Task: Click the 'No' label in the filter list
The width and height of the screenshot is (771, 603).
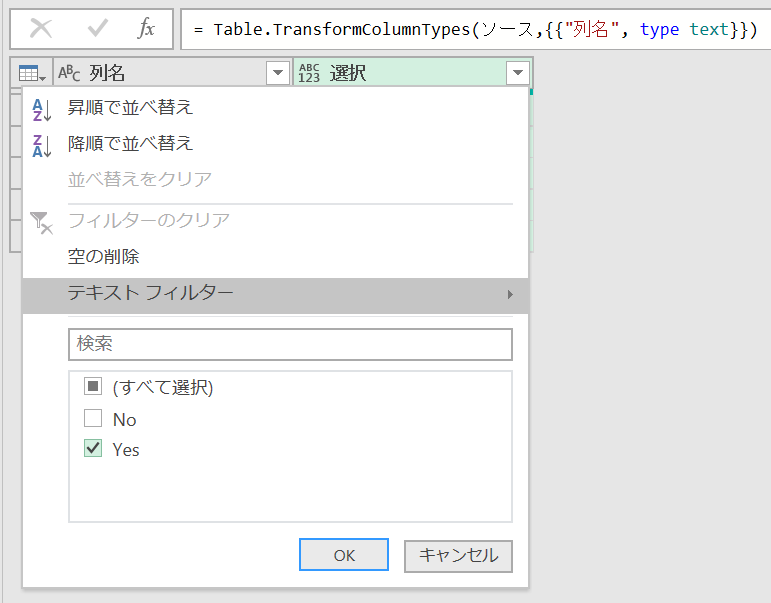Action: point(124,420)
